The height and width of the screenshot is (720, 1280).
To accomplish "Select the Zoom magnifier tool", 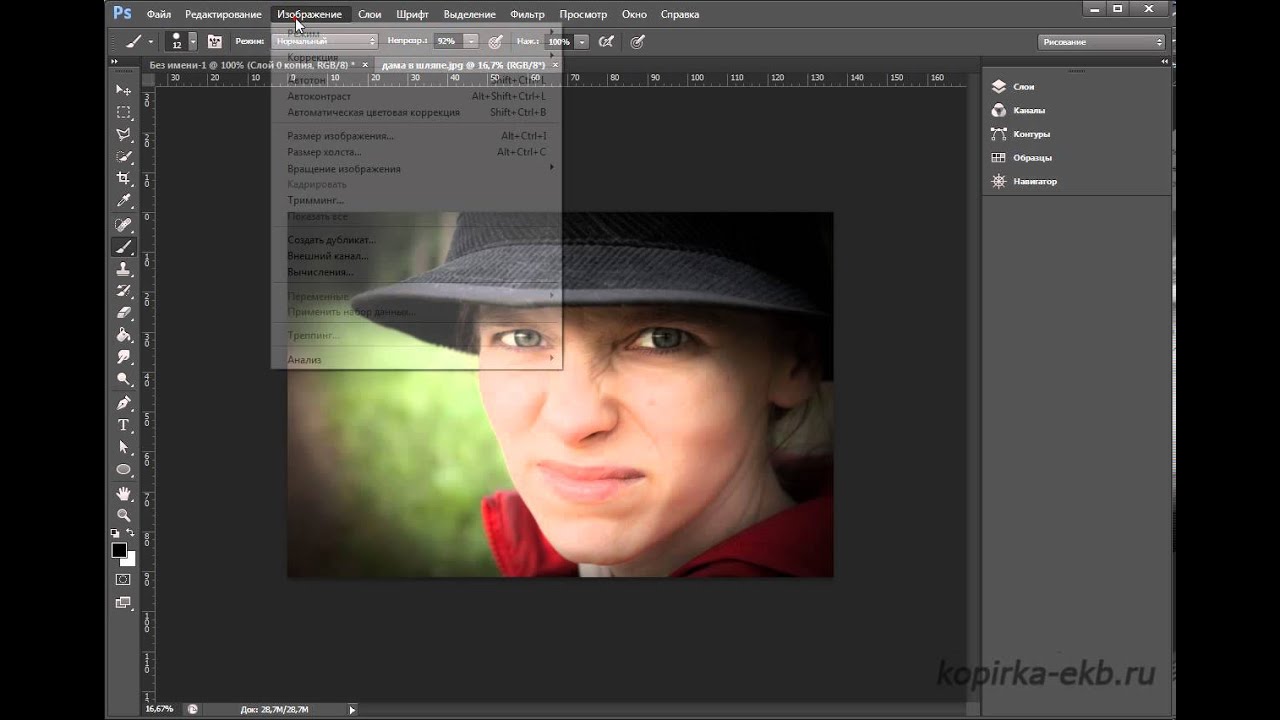I will point(124,515).
